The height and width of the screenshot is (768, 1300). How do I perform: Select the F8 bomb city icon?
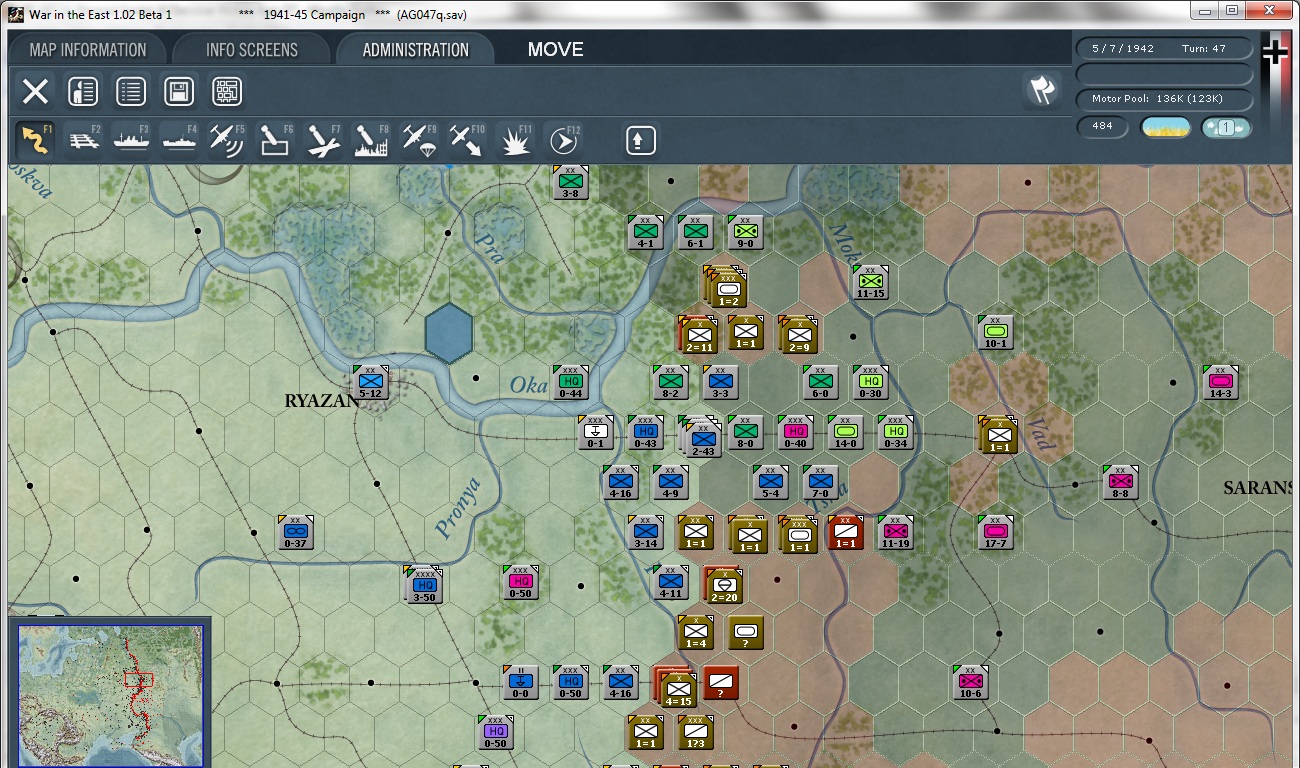tap(372, 140)
